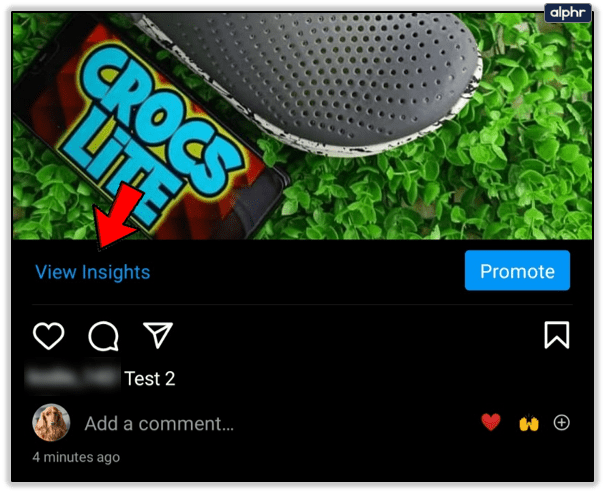Focus the Add a comment field

coord(159,423)
